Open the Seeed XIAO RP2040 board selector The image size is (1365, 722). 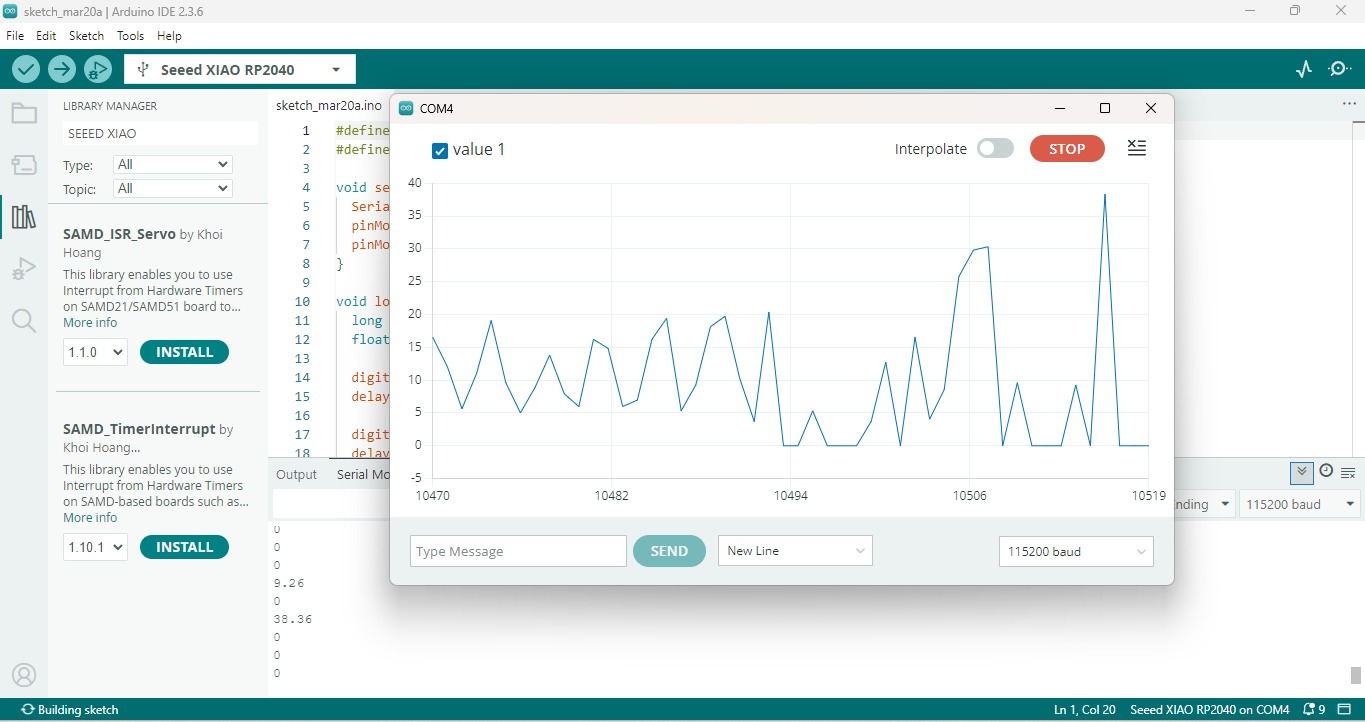[x=240, y=70]
